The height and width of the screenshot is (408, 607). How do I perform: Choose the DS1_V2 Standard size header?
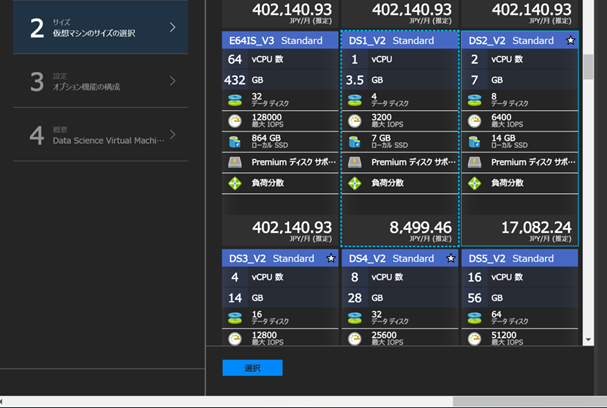400,40
